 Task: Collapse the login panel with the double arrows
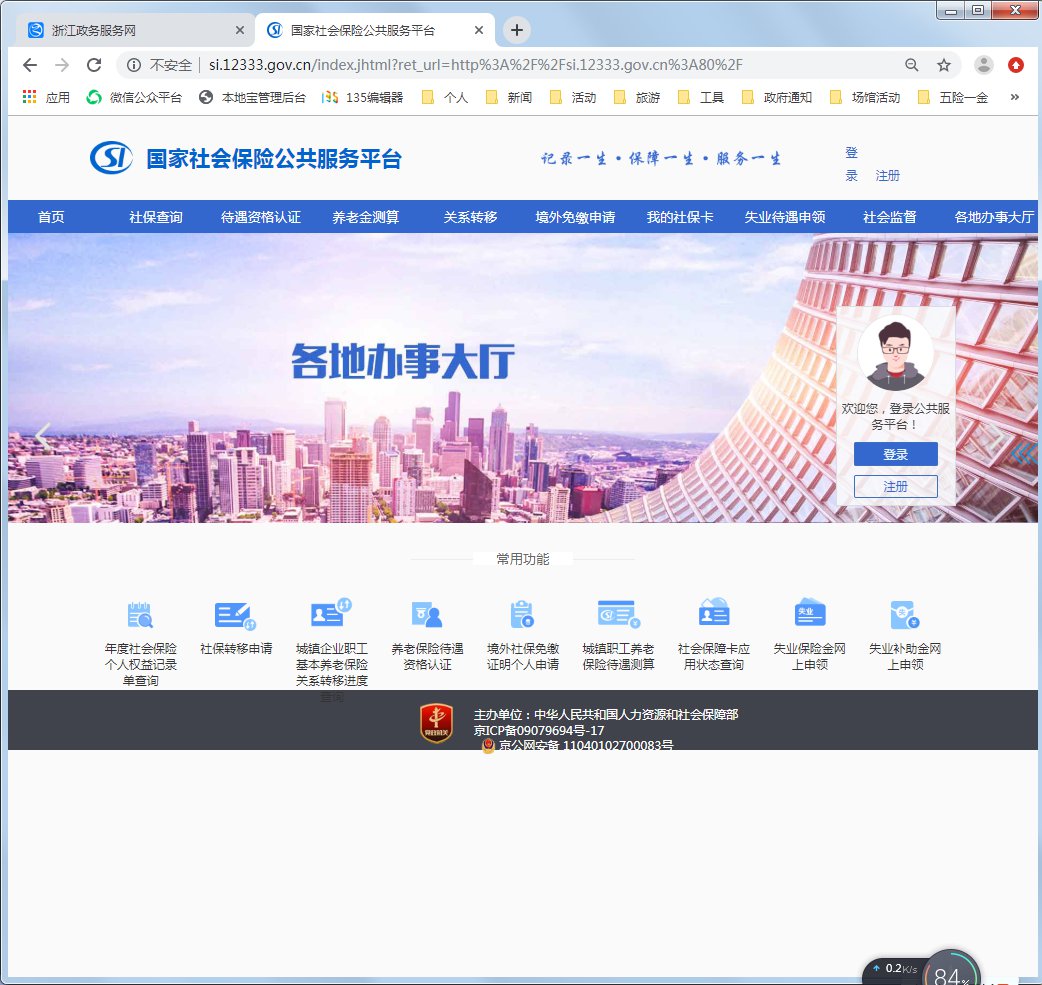click(x=1024, y=453)
